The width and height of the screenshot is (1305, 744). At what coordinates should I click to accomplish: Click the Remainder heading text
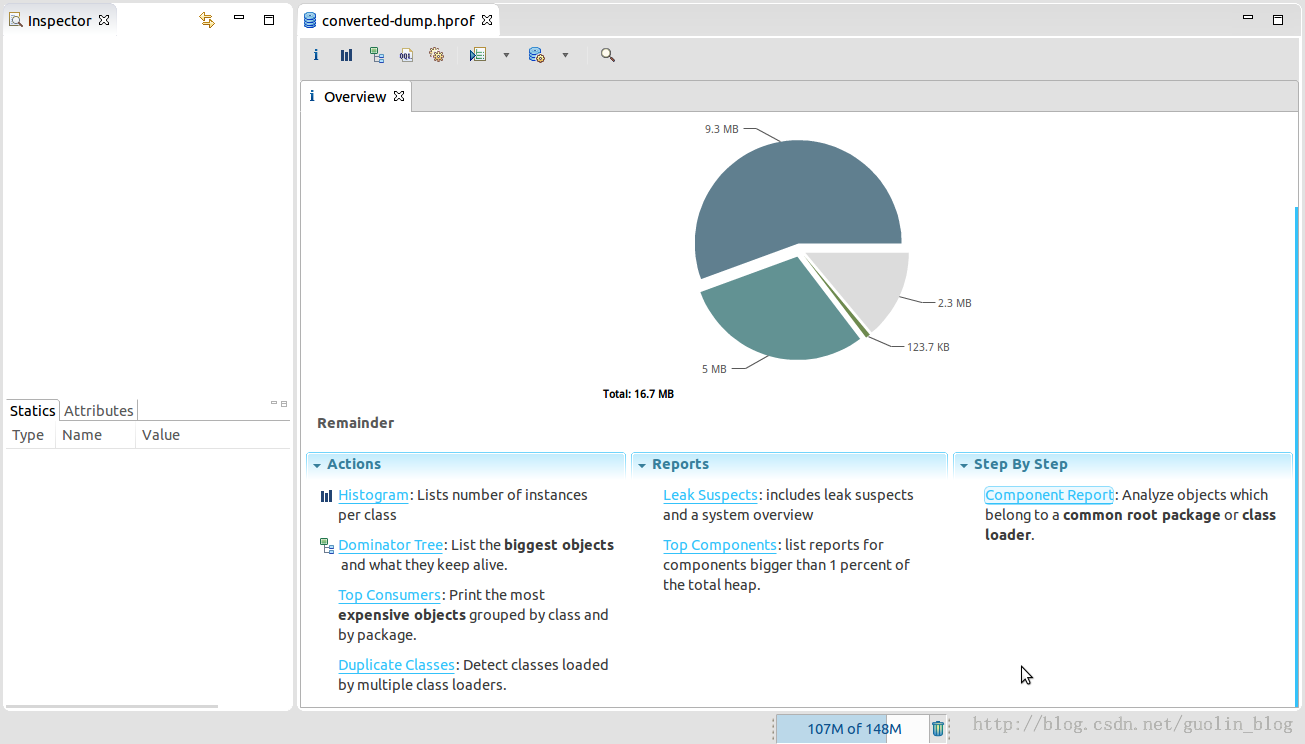[355, 423]
